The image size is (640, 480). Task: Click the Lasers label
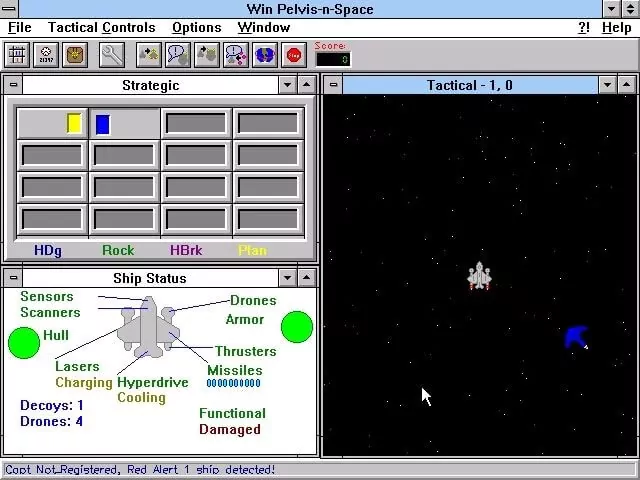tap(77, 366)
